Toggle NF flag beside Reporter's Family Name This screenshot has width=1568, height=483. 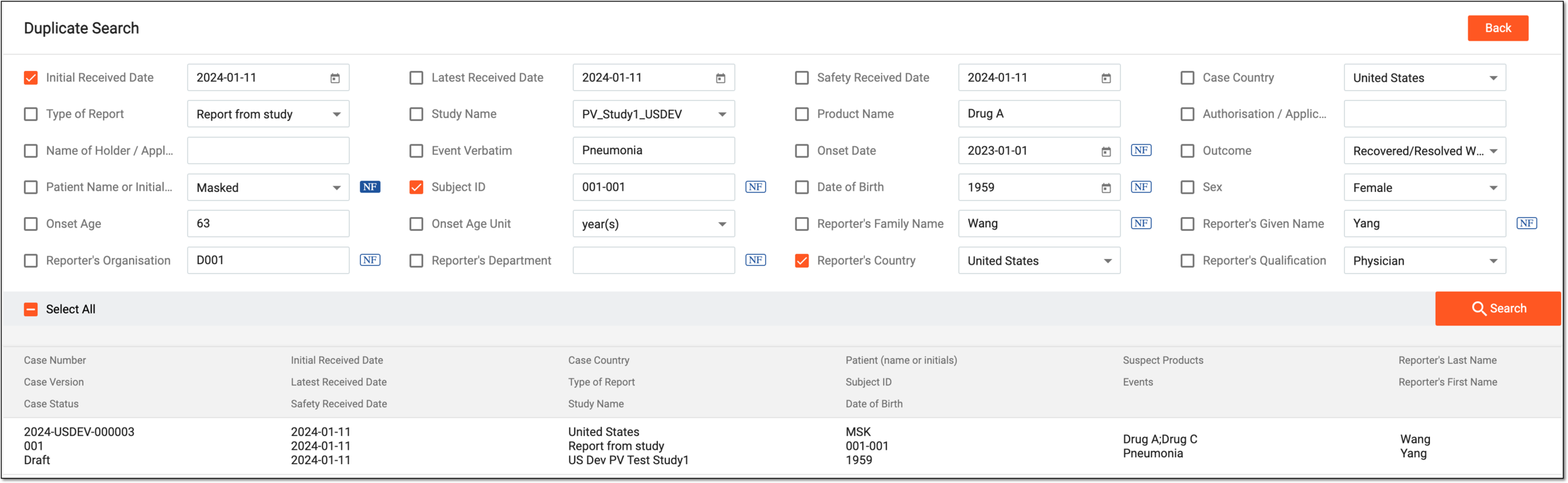pos(1141,223)
